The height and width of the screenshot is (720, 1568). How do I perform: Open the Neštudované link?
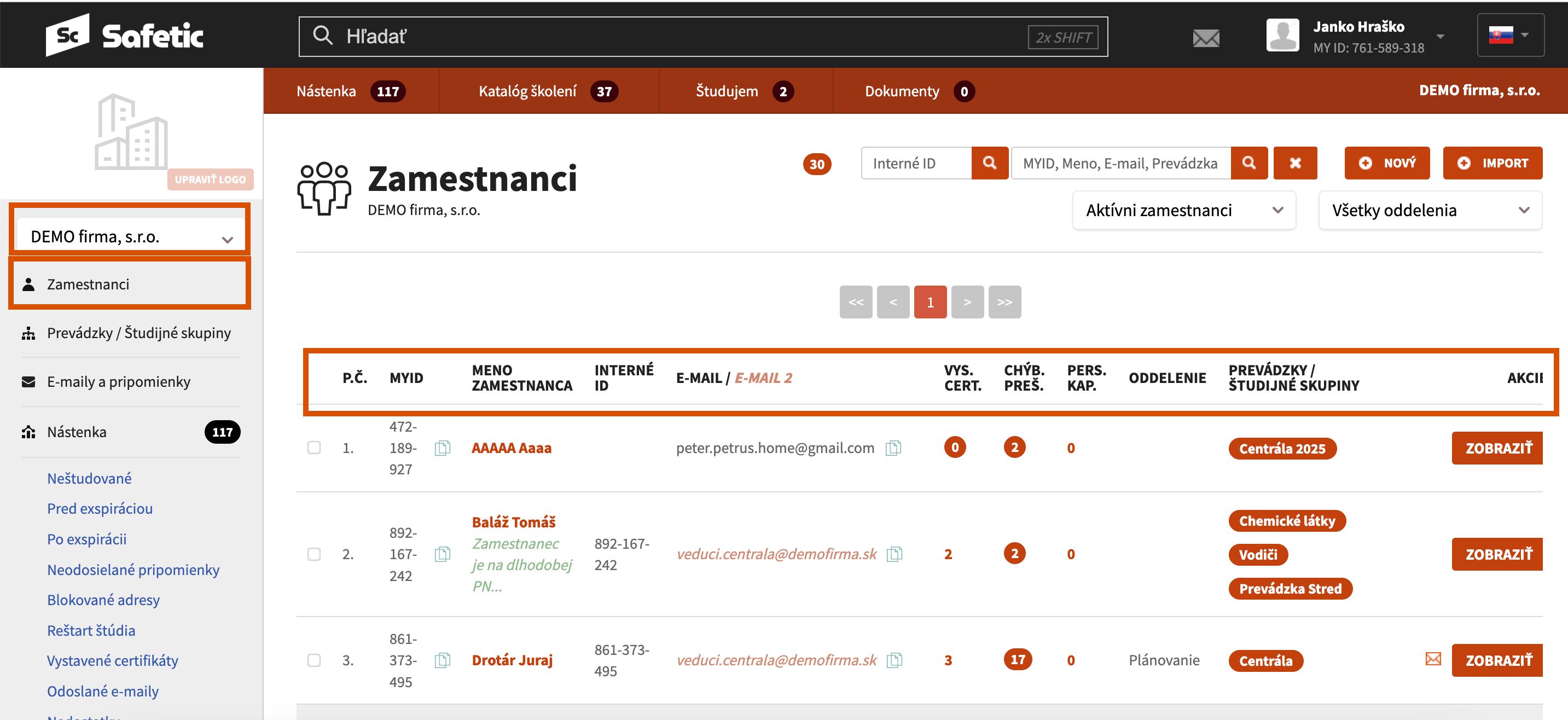[90, 478]
